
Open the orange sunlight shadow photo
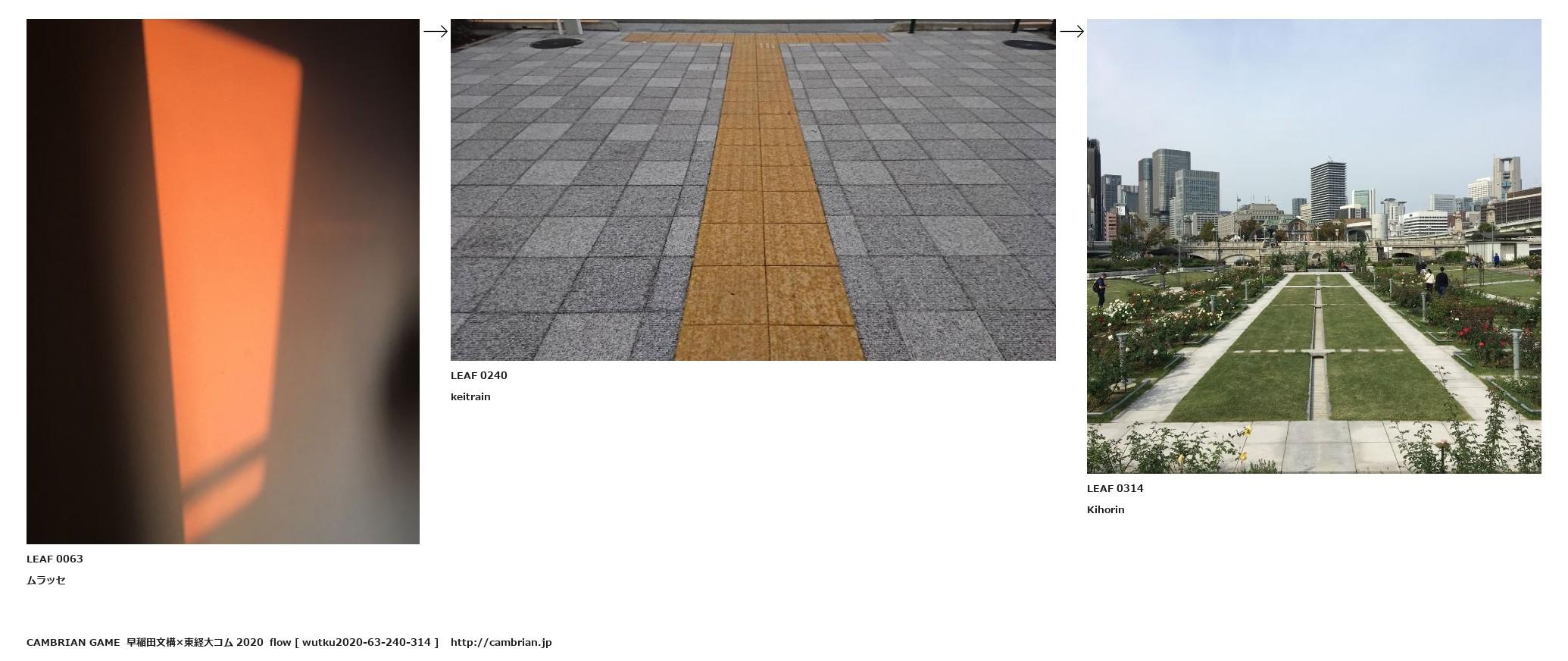pyautogui.click(x=223, y=281)
